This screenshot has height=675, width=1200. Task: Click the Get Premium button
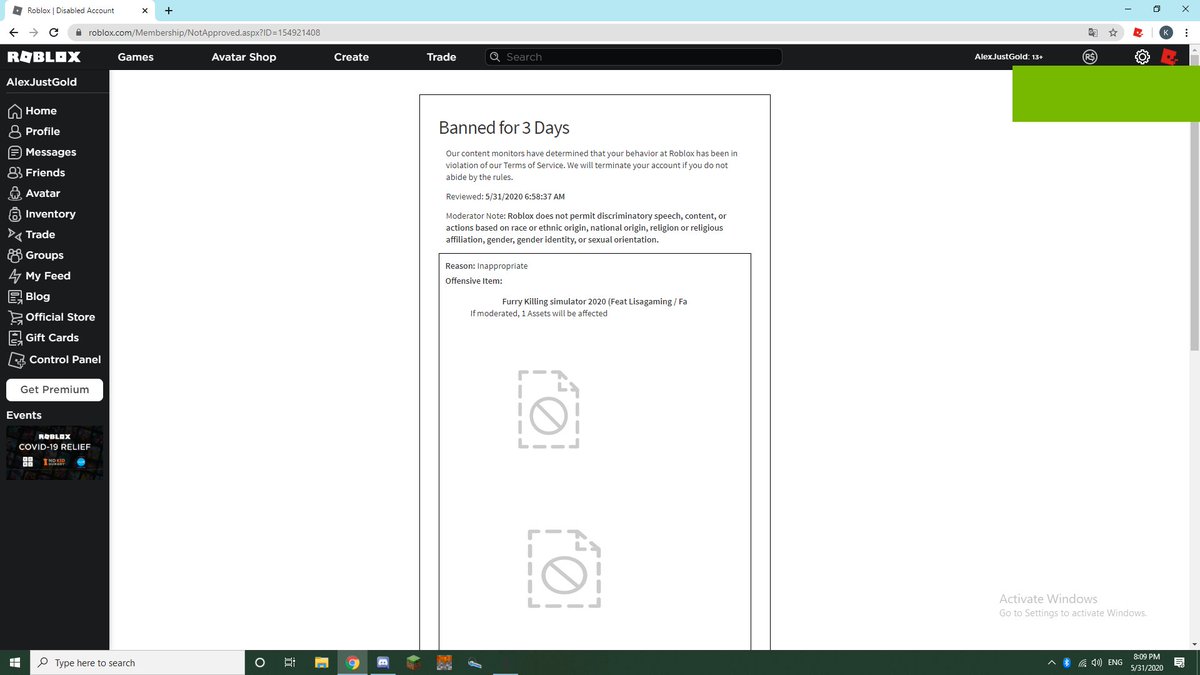point(55,389)
